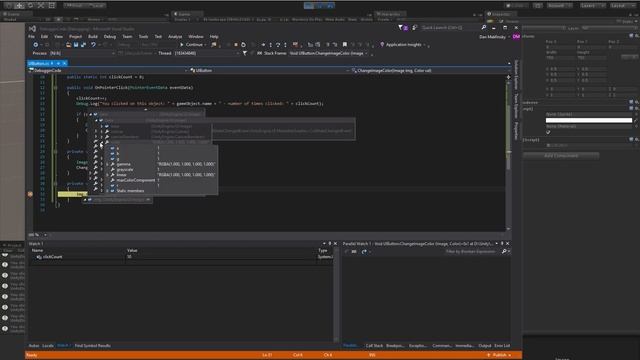Click the red breakpoint marker in margin

coord(30,194)
